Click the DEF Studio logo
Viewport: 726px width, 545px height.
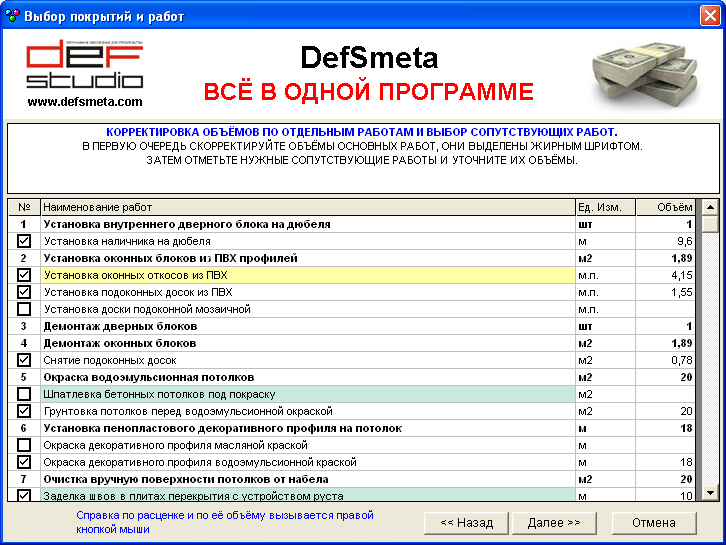click(84, 65)
